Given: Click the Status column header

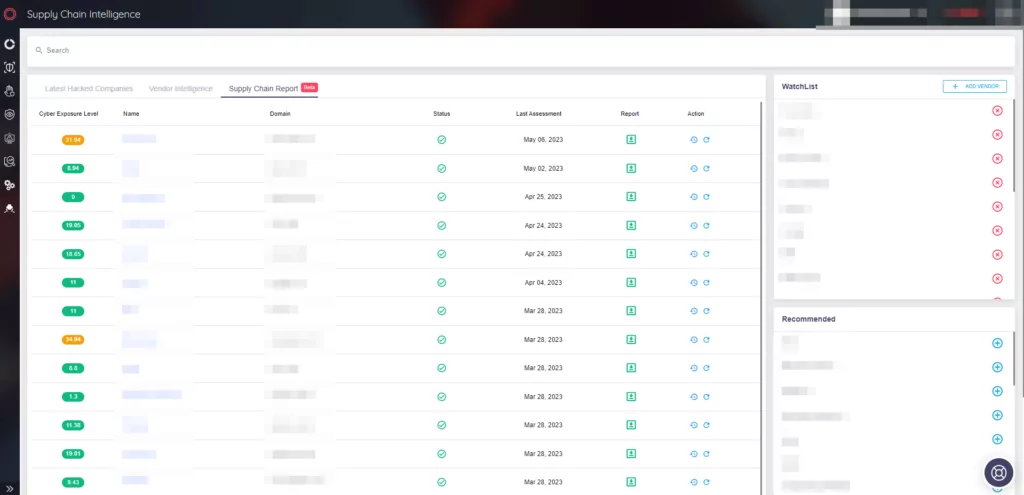Looking at the screenshot, I should tap(441, 114).
